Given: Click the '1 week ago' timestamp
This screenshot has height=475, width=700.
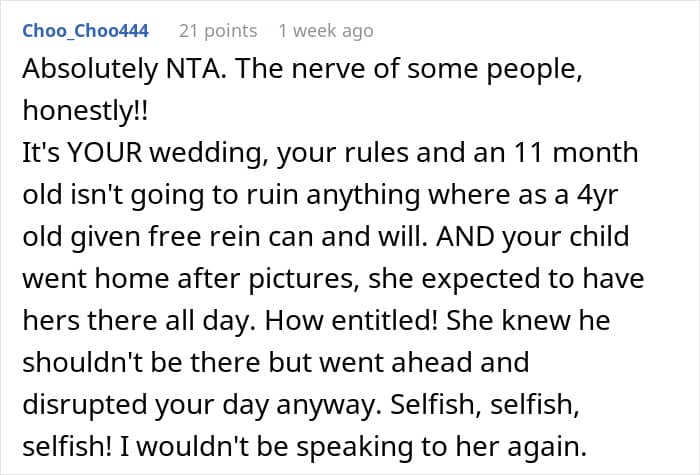Looking at the screenshot, I should tap(326, 31).
